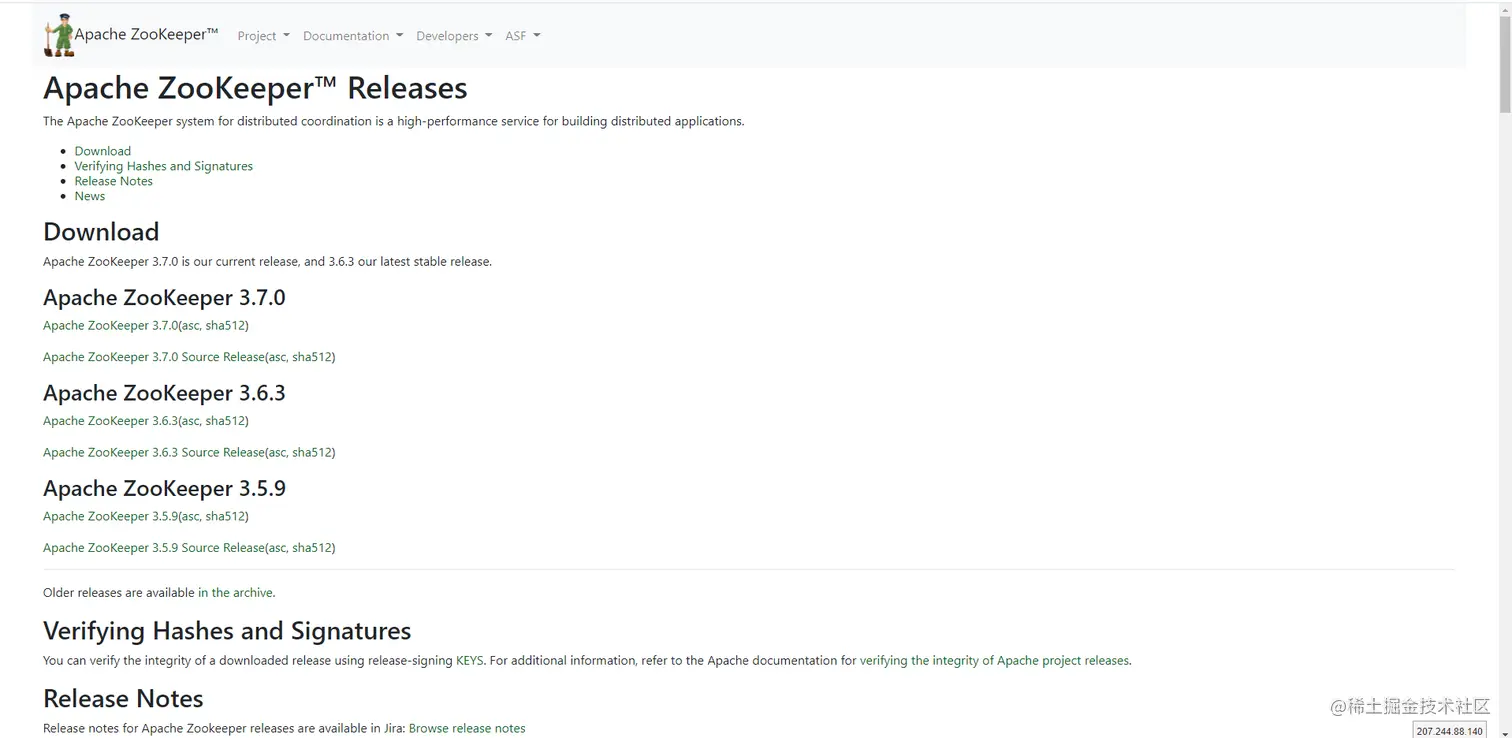Screen dimensions: 1512x738
Task: Open the release-signing KEYS link
Action: pos(470,661)
